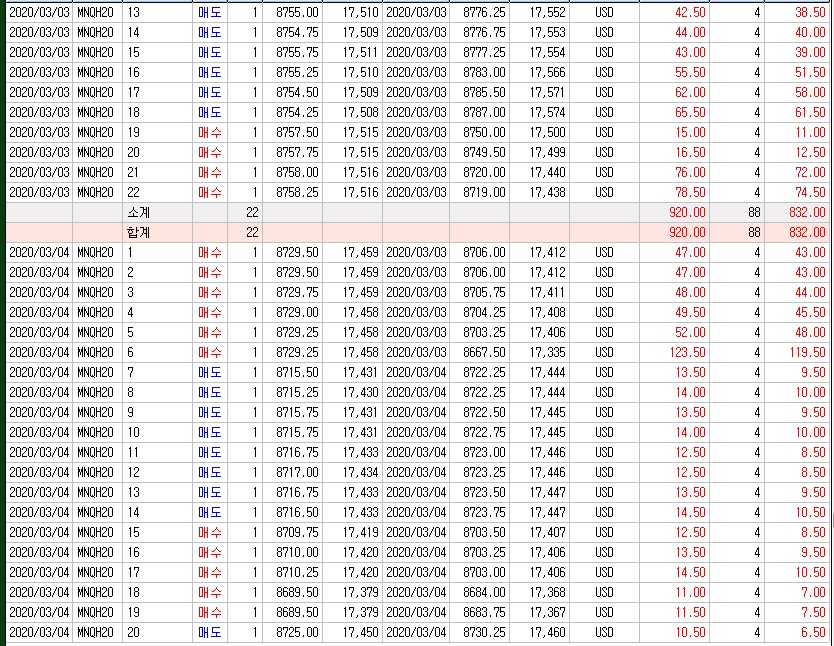
Task: Click entry price 8725.00 in 03/04 row 20
Action: pos(297,632)
